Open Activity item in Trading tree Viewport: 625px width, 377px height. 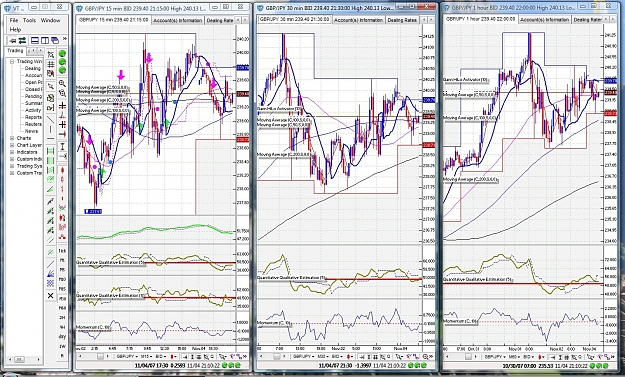pyautogui.click(x=33, y=110)
